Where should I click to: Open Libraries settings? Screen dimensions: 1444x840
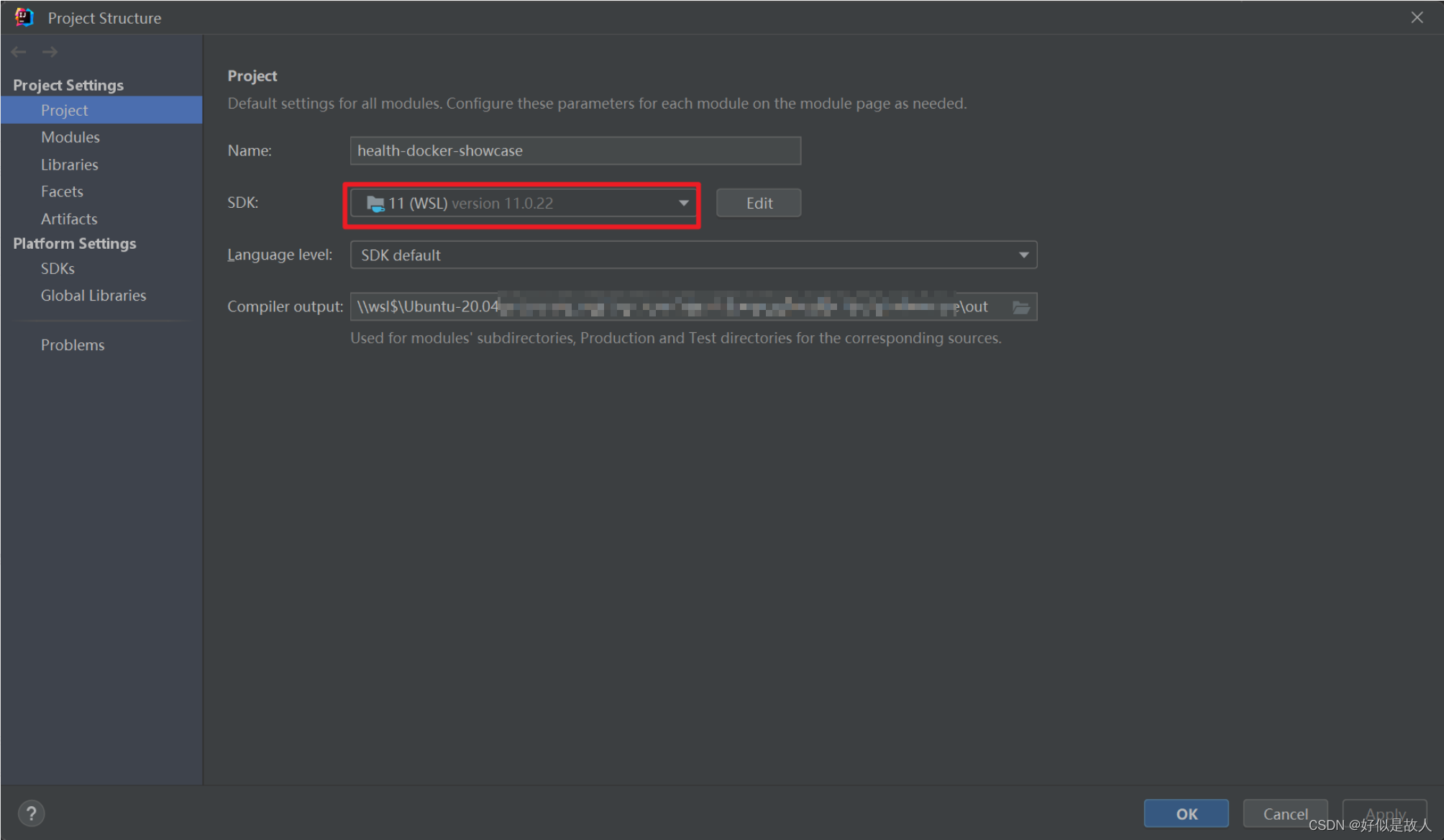click(69, 164)
